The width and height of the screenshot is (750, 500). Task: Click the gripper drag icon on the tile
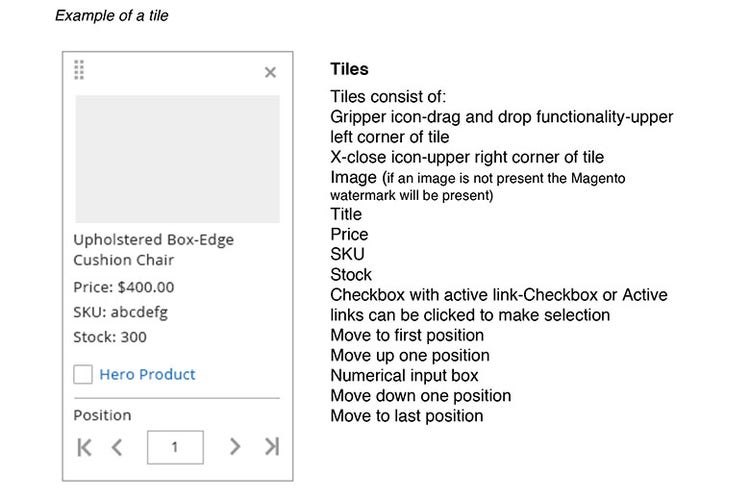(79, 70)
